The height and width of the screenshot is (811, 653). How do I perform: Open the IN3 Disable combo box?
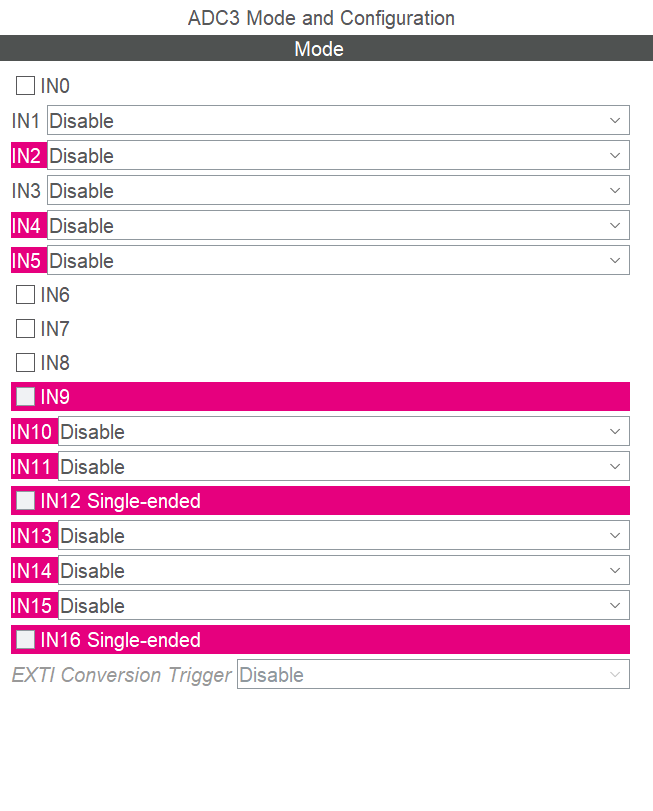pos(338,191)
